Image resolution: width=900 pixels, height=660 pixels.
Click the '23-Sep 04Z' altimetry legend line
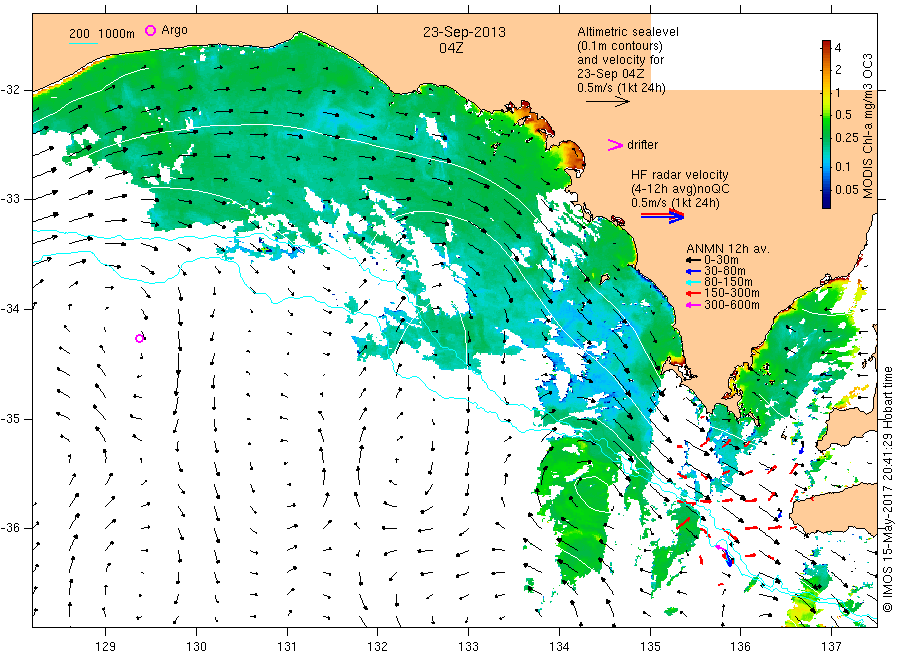611,74
